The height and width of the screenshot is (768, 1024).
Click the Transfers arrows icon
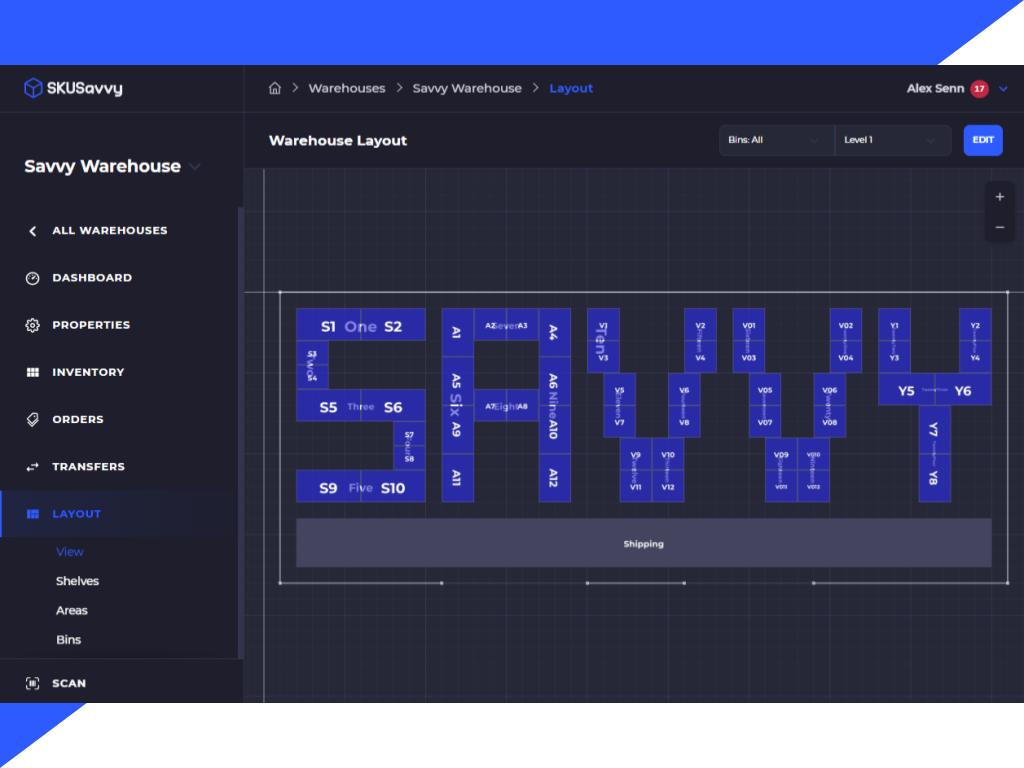pyautogui.click(x=32, y=467)
